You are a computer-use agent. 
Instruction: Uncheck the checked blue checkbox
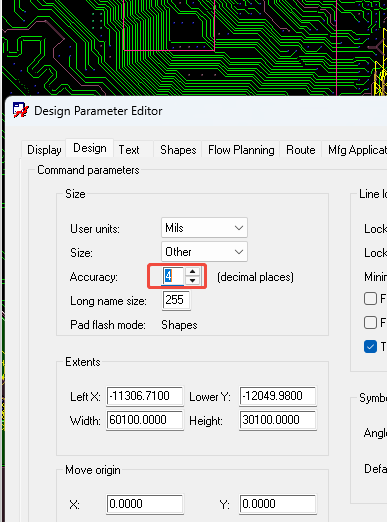pos(370,346)
